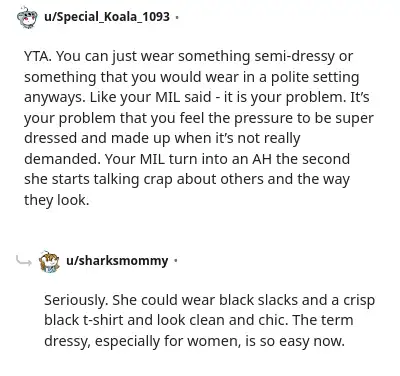Click "dressy, especially for women" in the reply
This screenshot has height=376, width=400.
pos(142,341)
